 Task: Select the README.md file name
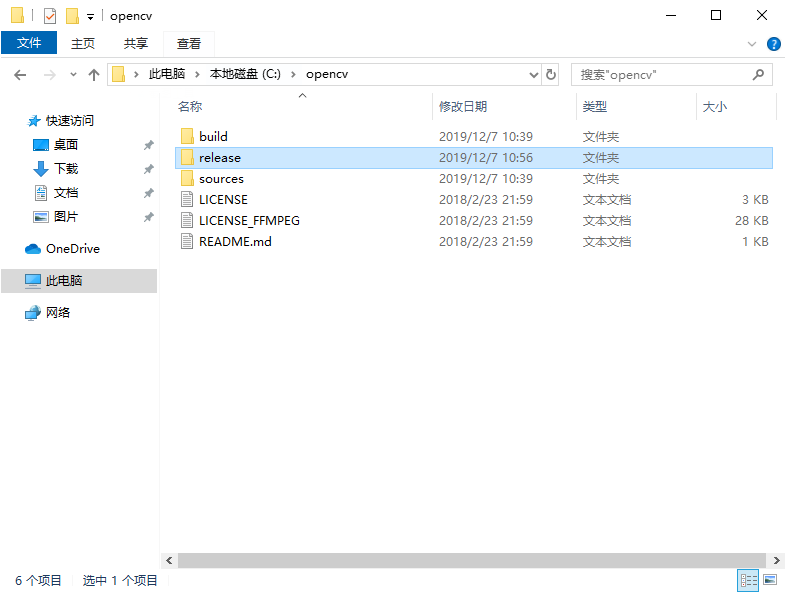click(235, 242)
